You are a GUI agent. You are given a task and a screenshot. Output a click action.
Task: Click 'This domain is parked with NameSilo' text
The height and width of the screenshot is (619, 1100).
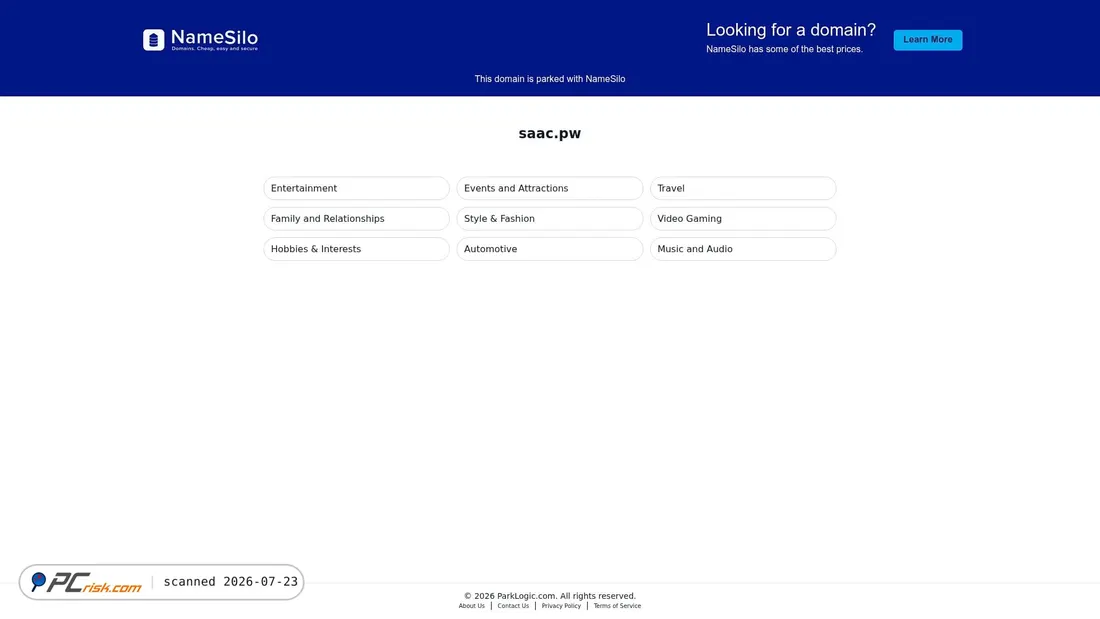(x=549, y=79)
